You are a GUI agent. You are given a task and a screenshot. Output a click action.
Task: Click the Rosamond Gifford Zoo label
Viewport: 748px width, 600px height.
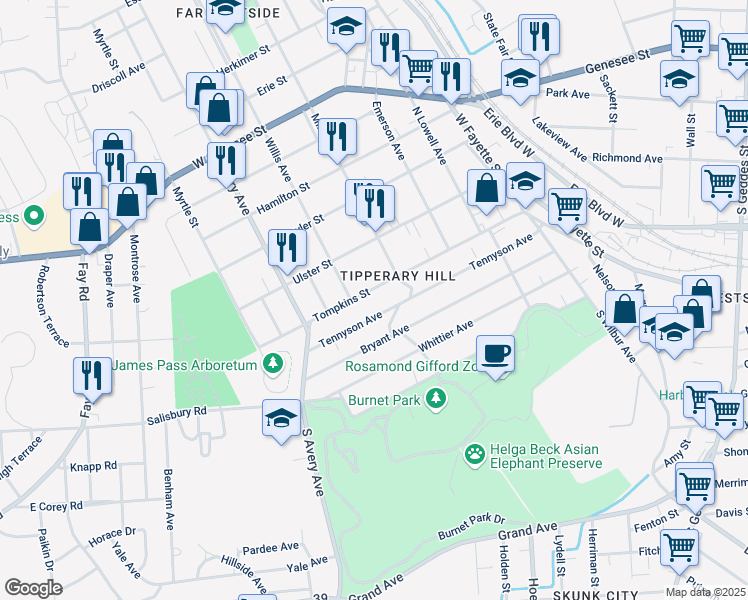[411, 366]
